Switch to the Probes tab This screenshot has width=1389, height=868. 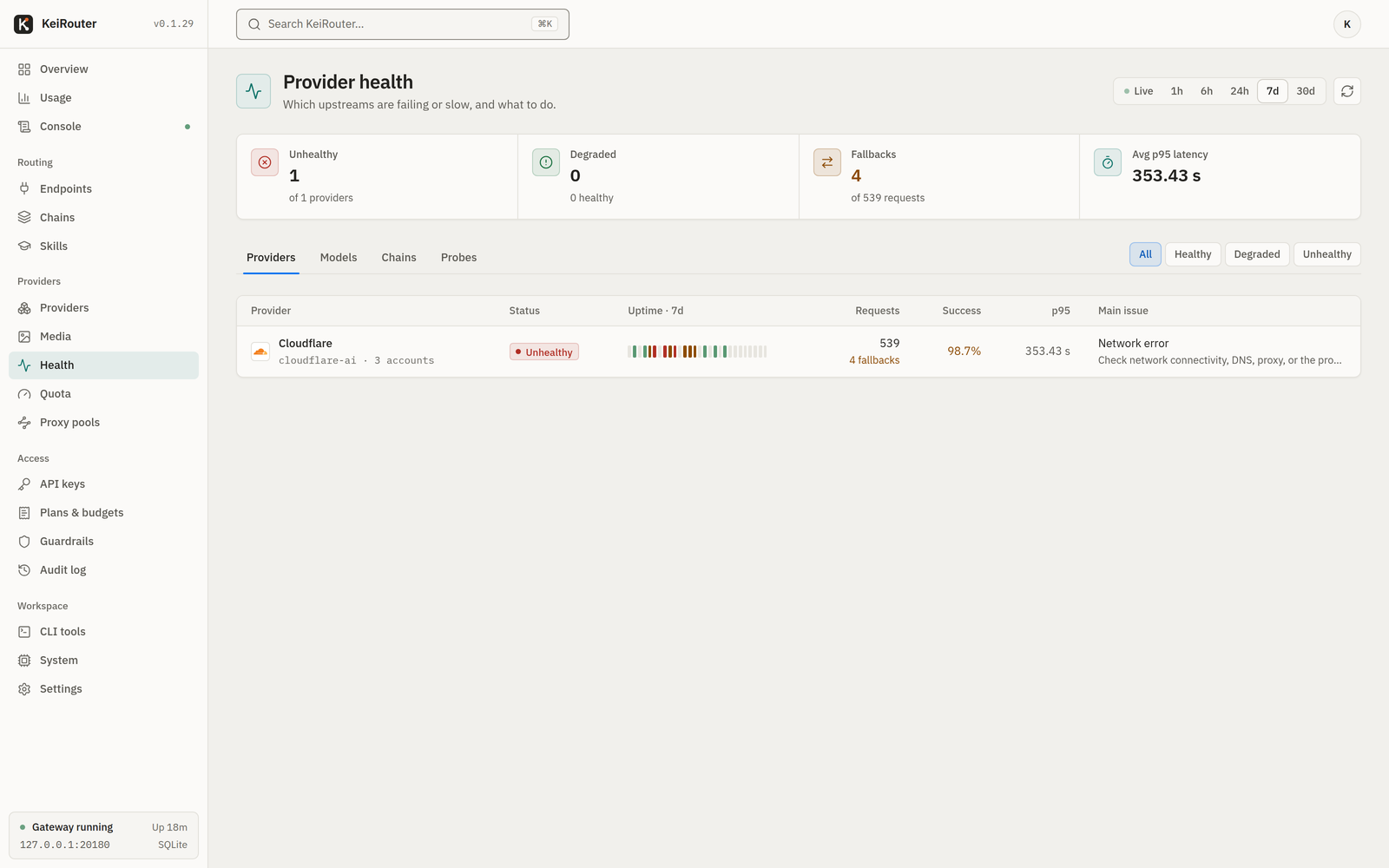coord(458,258)
